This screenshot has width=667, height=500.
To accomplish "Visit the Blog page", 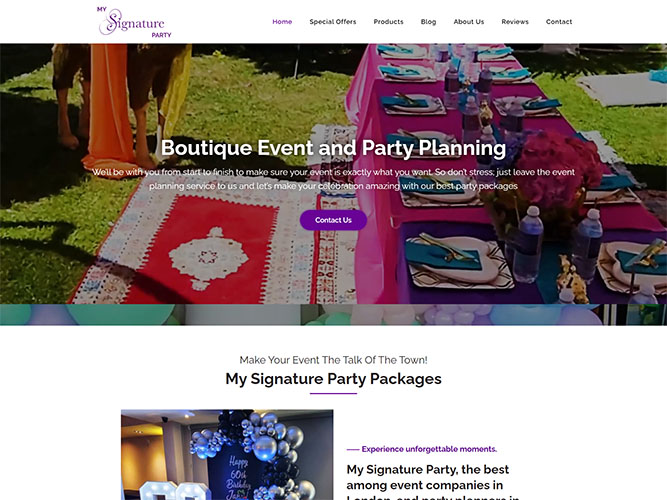I will [428, 22].
